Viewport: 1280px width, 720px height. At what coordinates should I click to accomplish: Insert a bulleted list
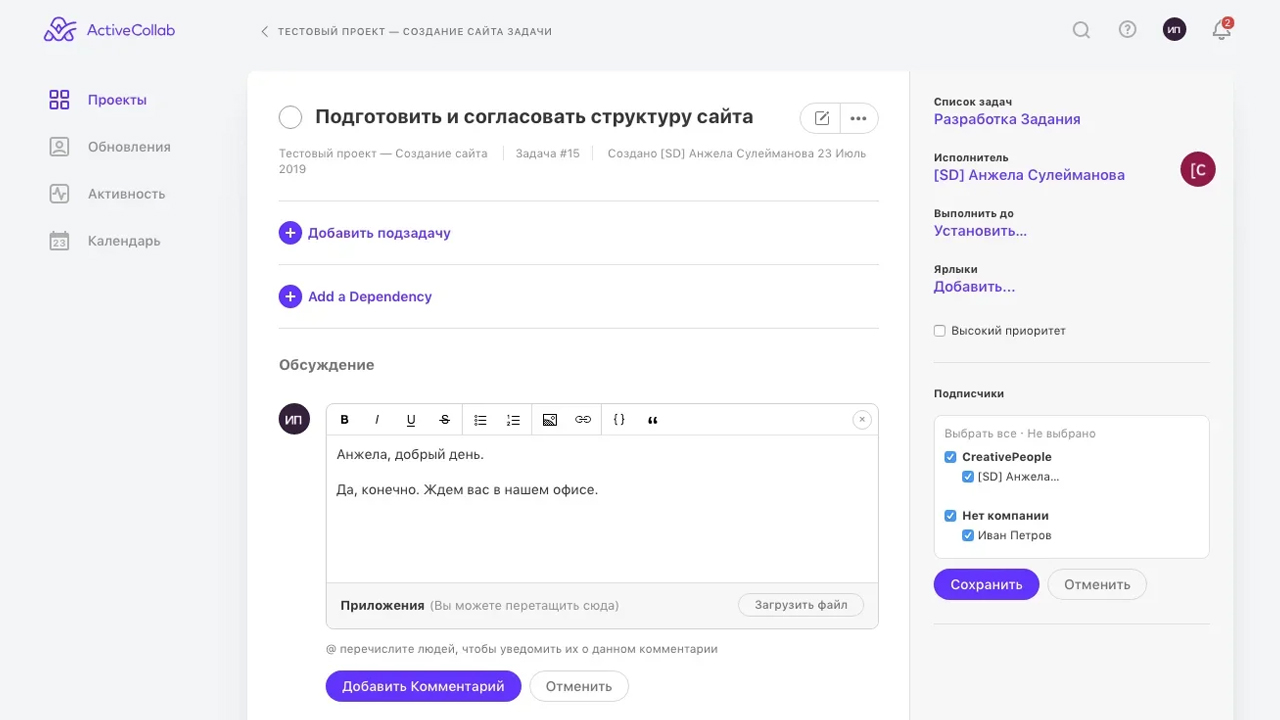[x=480, y=420]
